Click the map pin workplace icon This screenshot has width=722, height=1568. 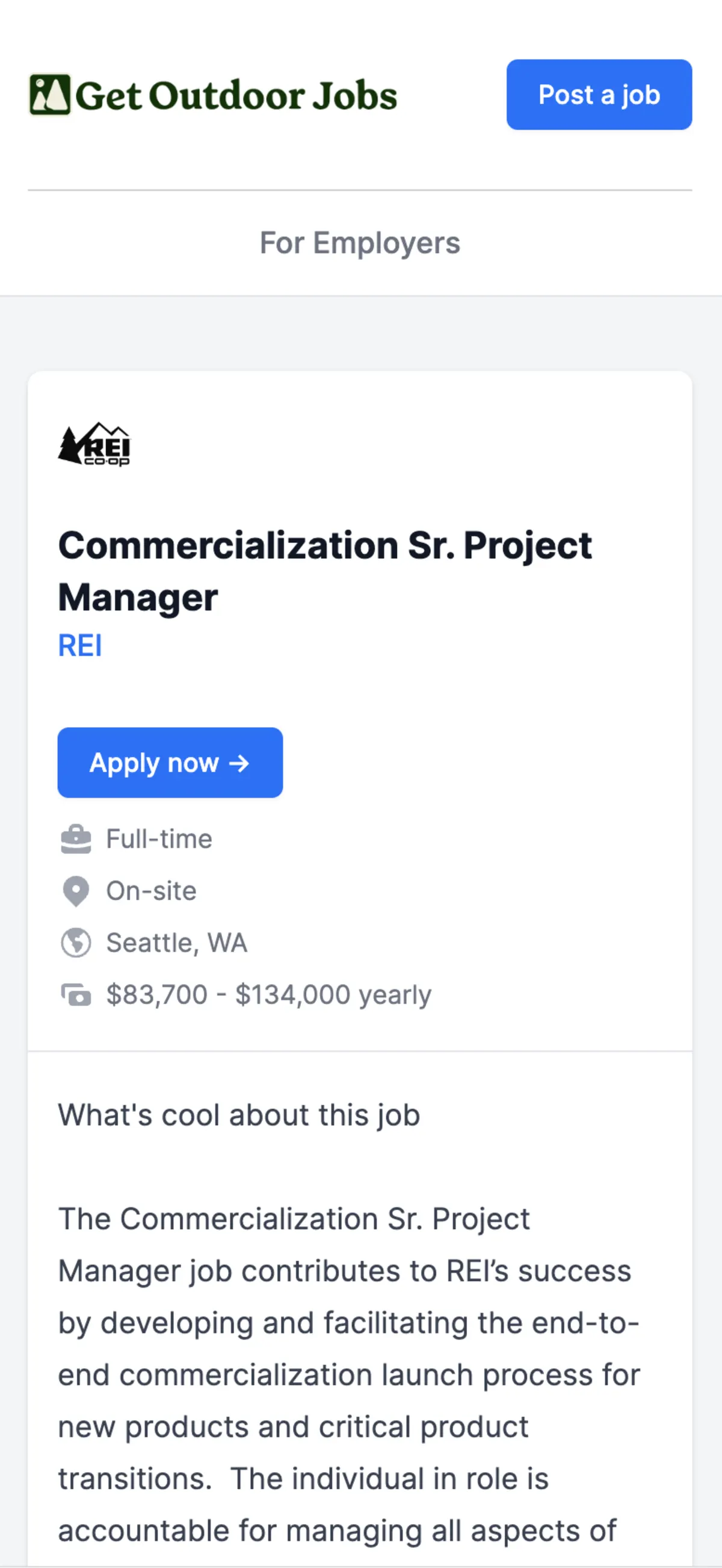[76, 891]
